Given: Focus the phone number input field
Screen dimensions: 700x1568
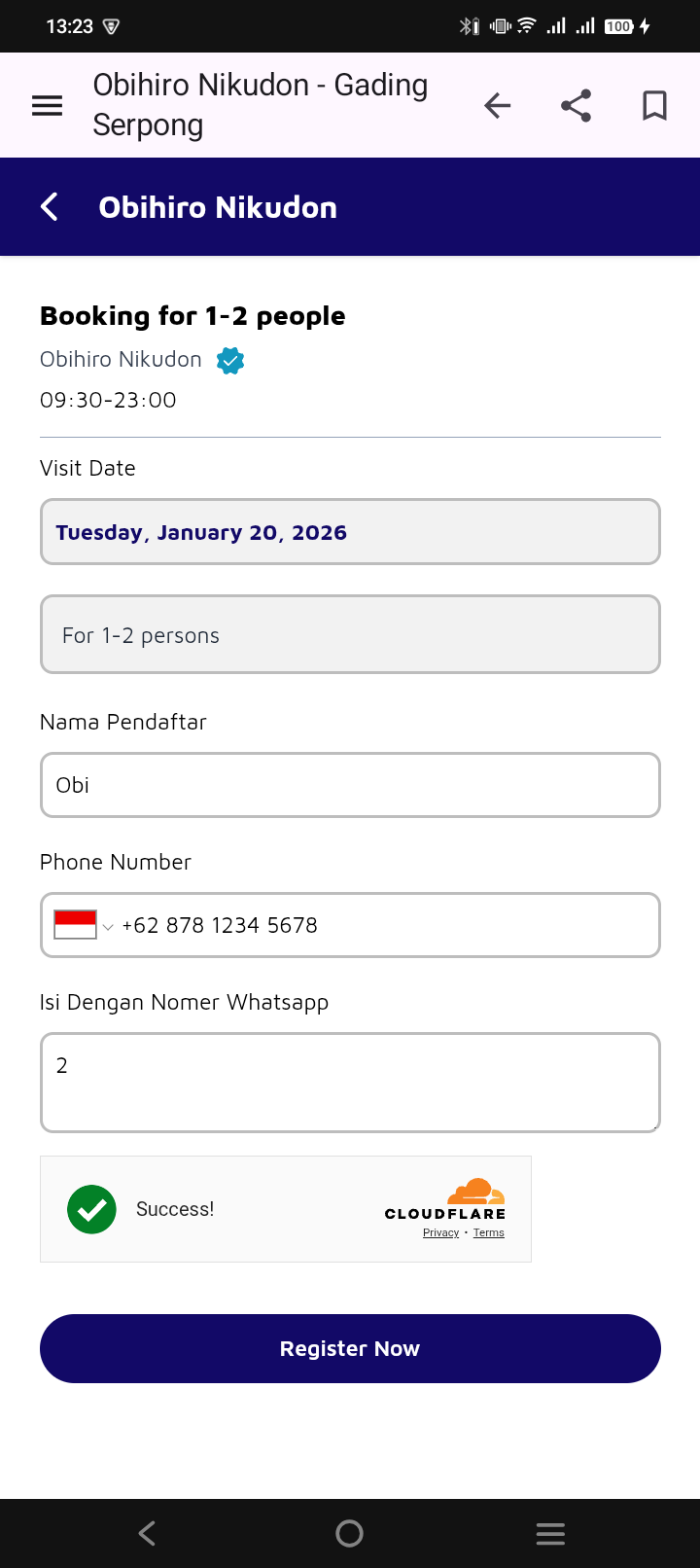Looking at the screenshot, I should click(389, 925).
